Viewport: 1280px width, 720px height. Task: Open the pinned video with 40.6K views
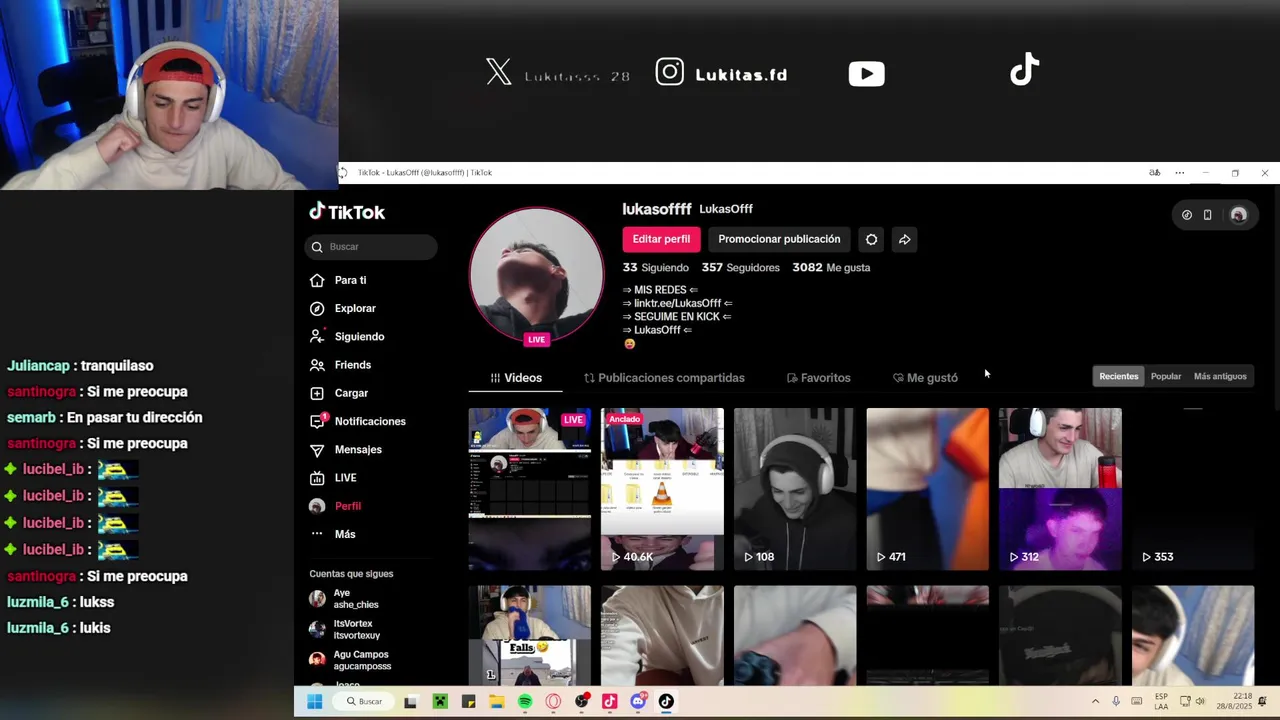coord(662,489)
